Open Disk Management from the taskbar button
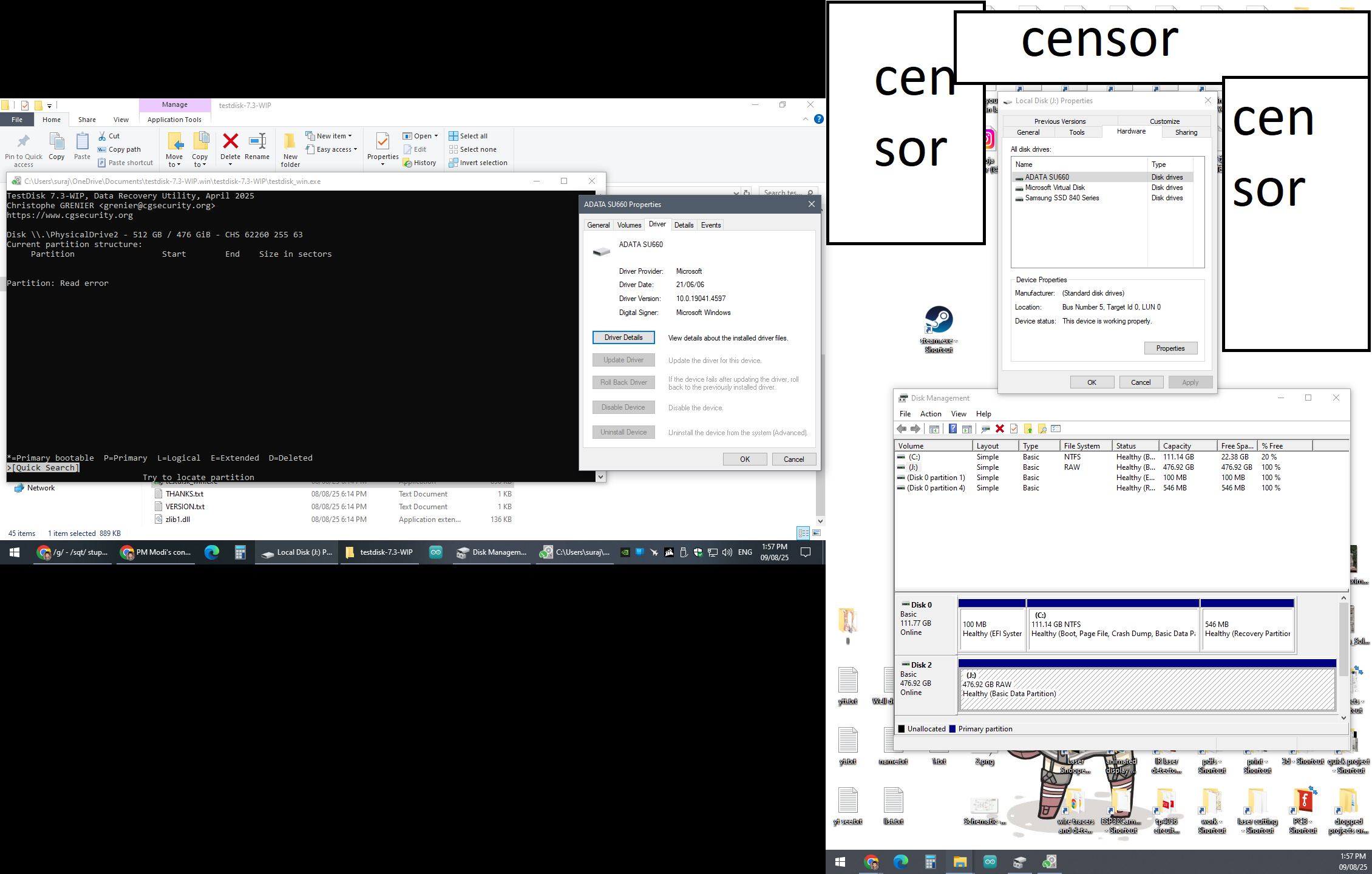This screenshot has width=1372, height=874. click(492, 552)
